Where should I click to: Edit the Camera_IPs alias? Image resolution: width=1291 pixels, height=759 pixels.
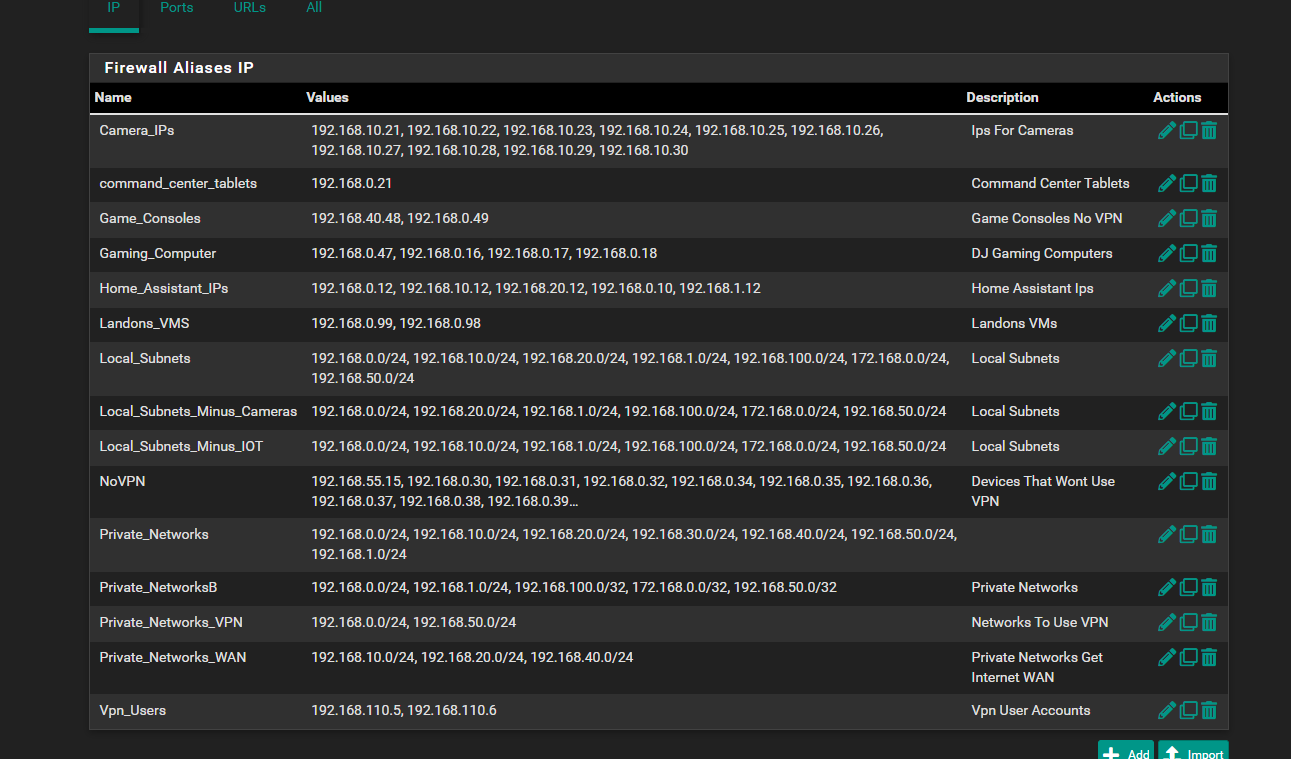click(1166, 130)
